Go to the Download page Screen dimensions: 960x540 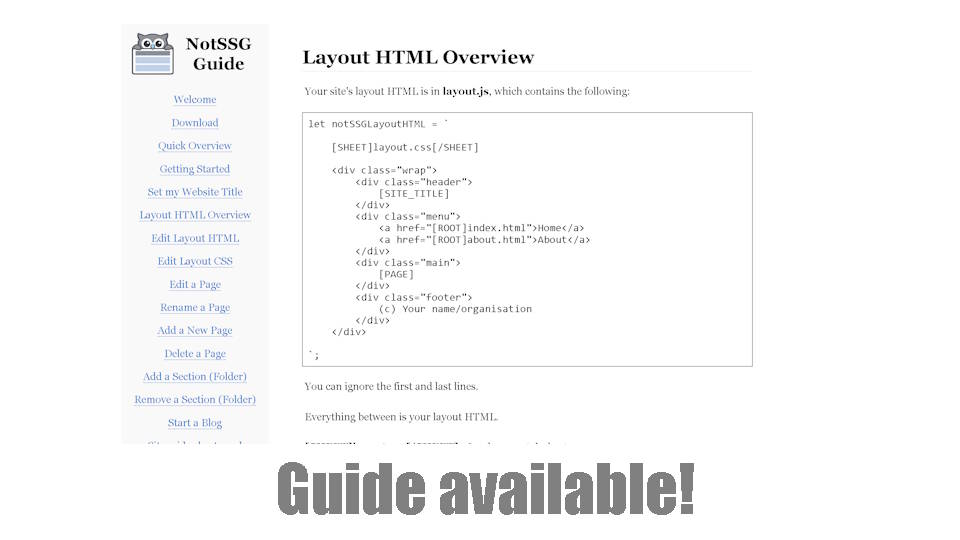(195, 123)
